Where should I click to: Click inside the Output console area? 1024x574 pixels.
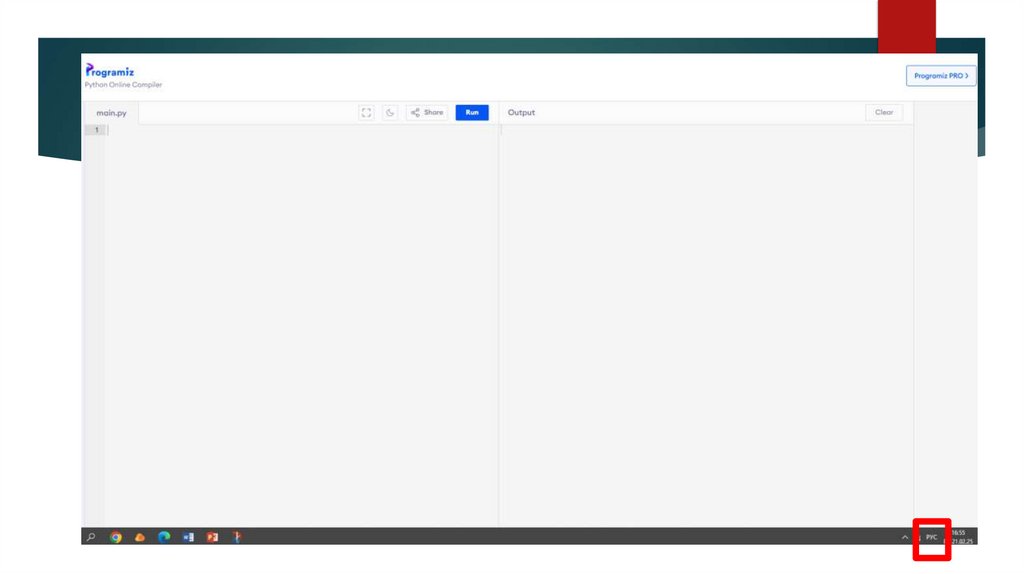[x=706, y=325]
